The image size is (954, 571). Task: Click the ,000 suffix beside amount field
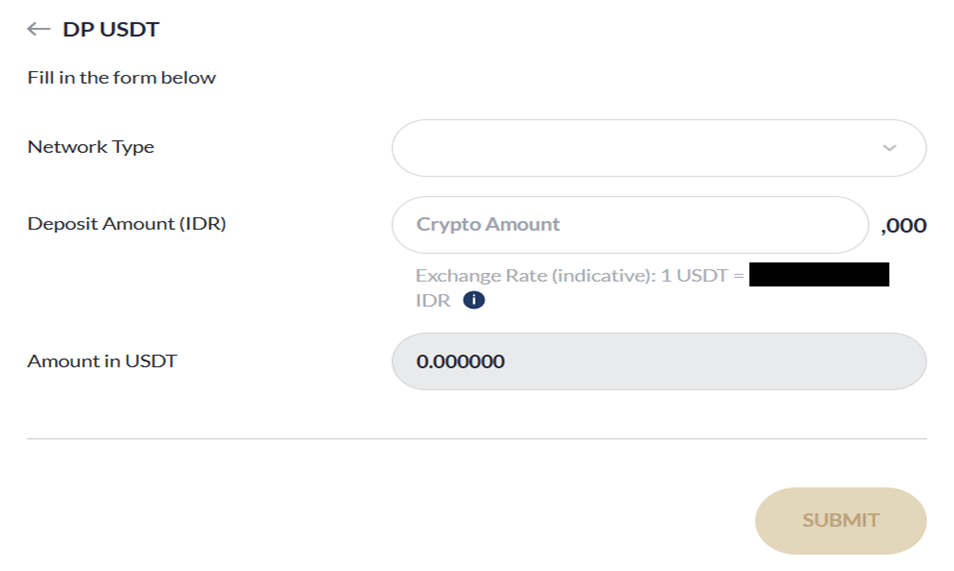click(x=904, y=226)
